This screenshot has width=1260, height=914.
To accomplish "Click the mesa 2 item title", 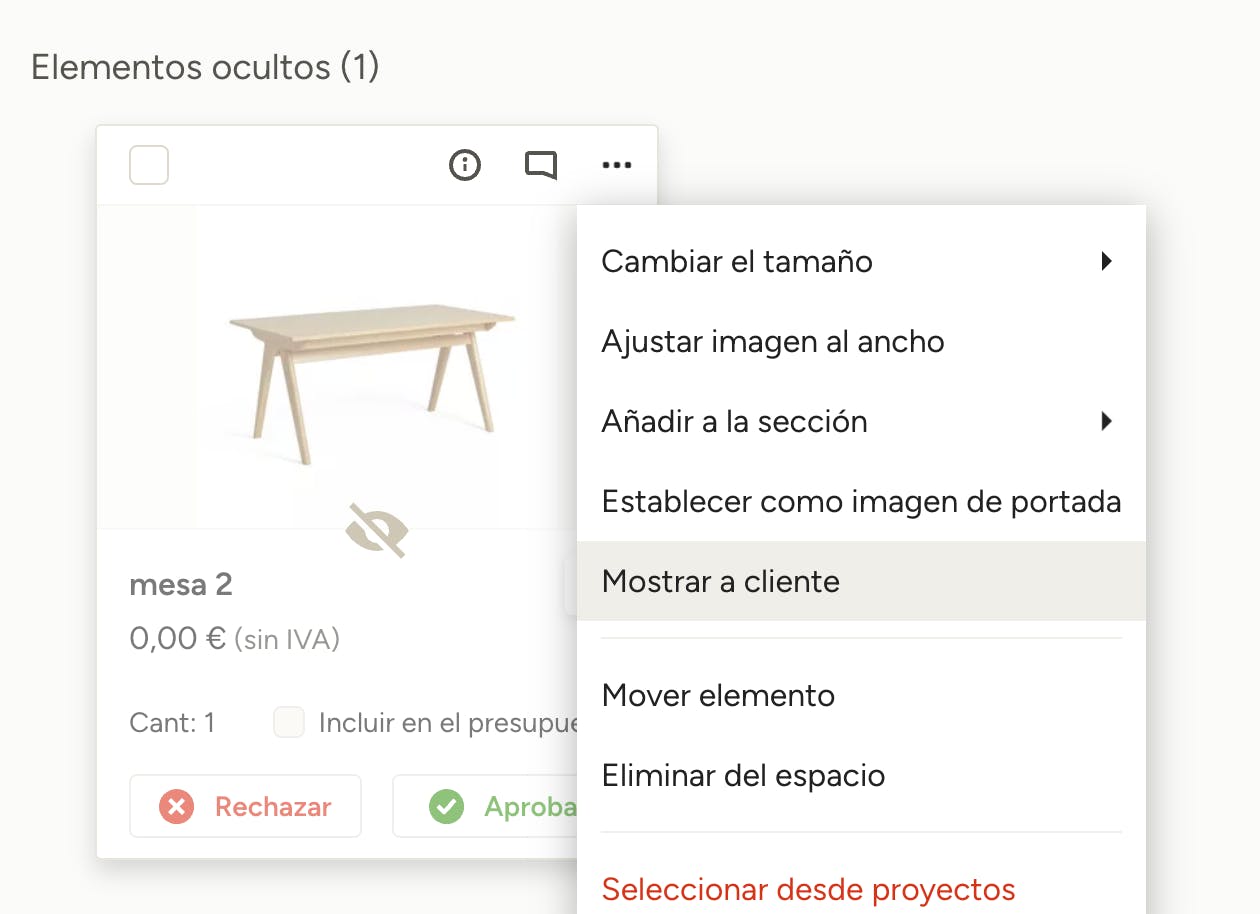I will [x=181, y=585].
